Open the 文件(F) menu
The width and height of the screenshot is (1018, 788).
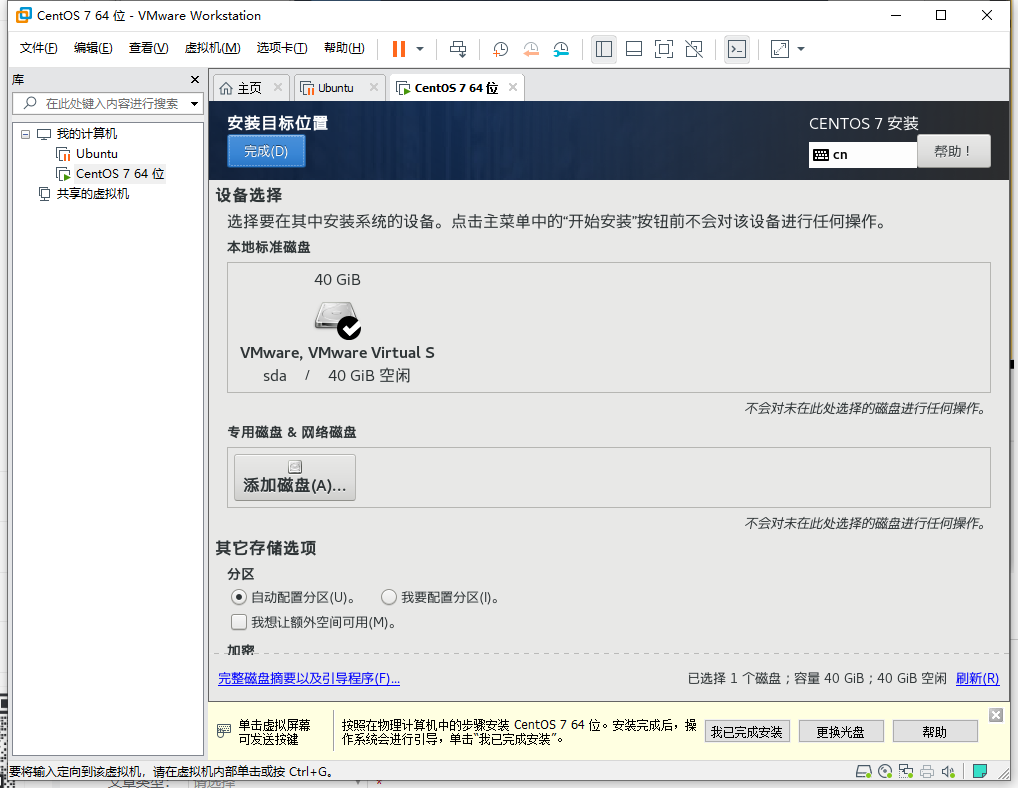tap(38, 48)
